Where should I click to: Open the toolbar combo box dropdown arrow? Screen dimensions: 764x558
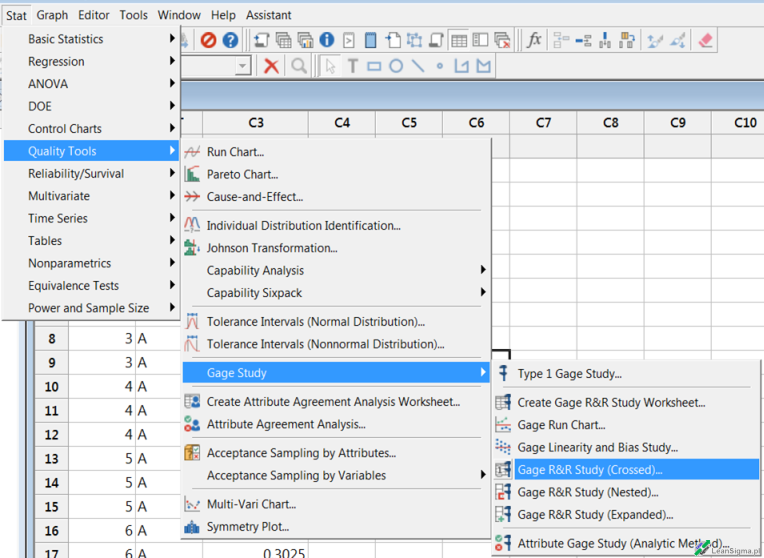[x=243, y=67]
